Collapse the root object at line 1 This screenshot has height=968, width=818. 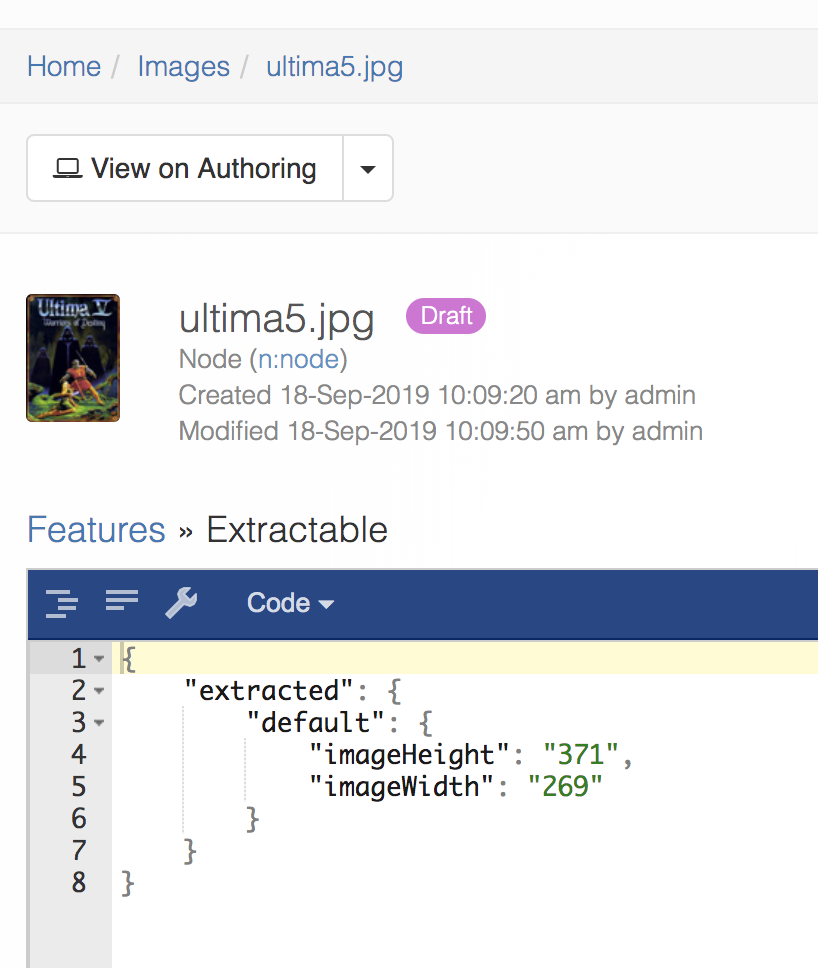point(98,659)
